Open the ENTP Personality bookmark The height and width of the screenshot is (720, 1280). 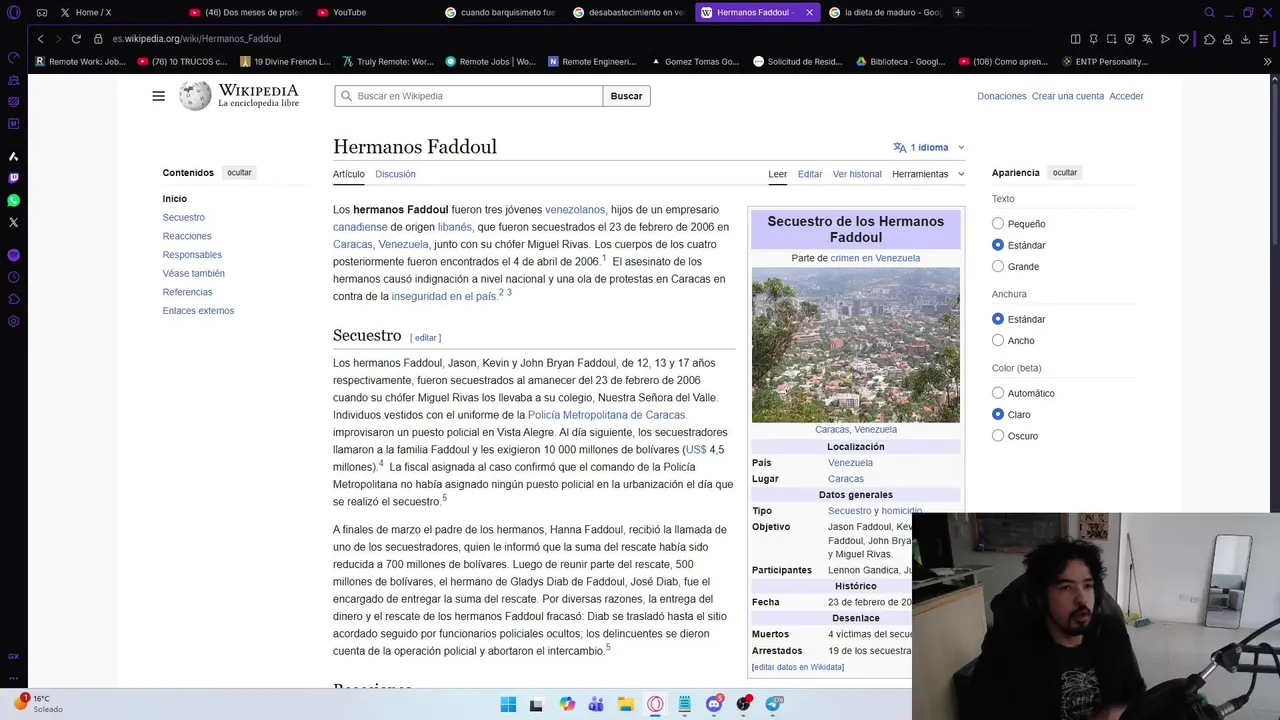click(1103, 61)
